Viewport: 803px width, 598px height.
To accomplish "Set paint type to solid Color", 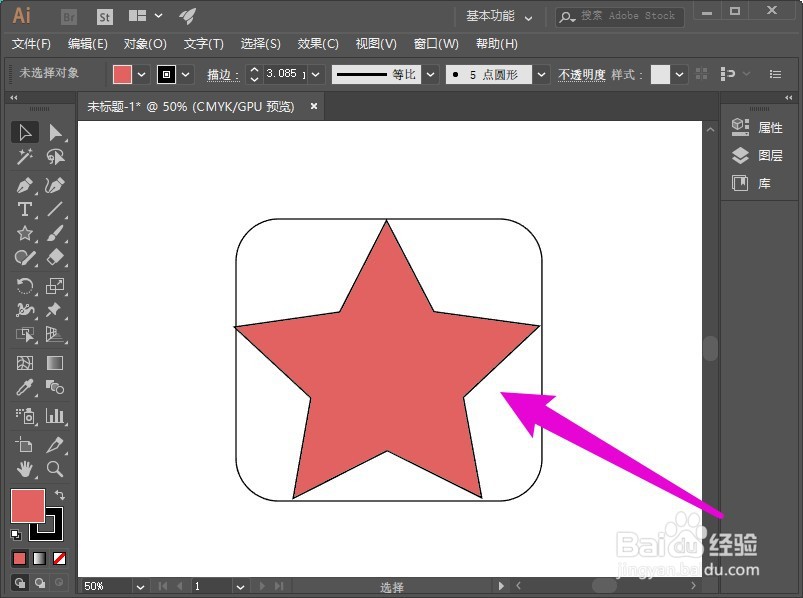I will point(19,558).
